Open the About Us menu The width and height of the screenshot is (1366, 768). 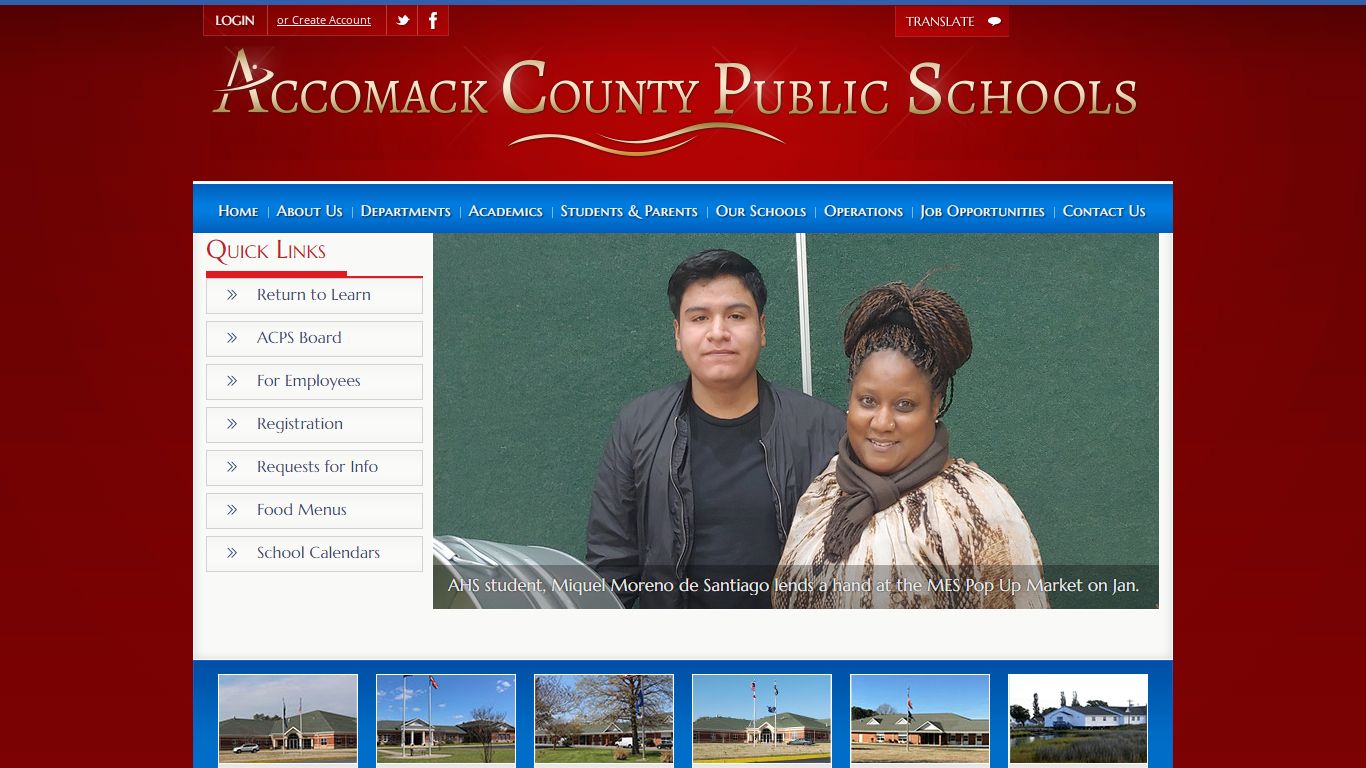309,211
